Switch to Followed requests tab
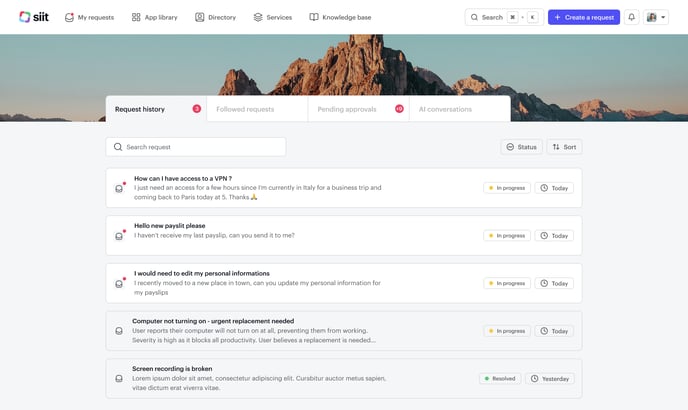 [x=245, y=109]
